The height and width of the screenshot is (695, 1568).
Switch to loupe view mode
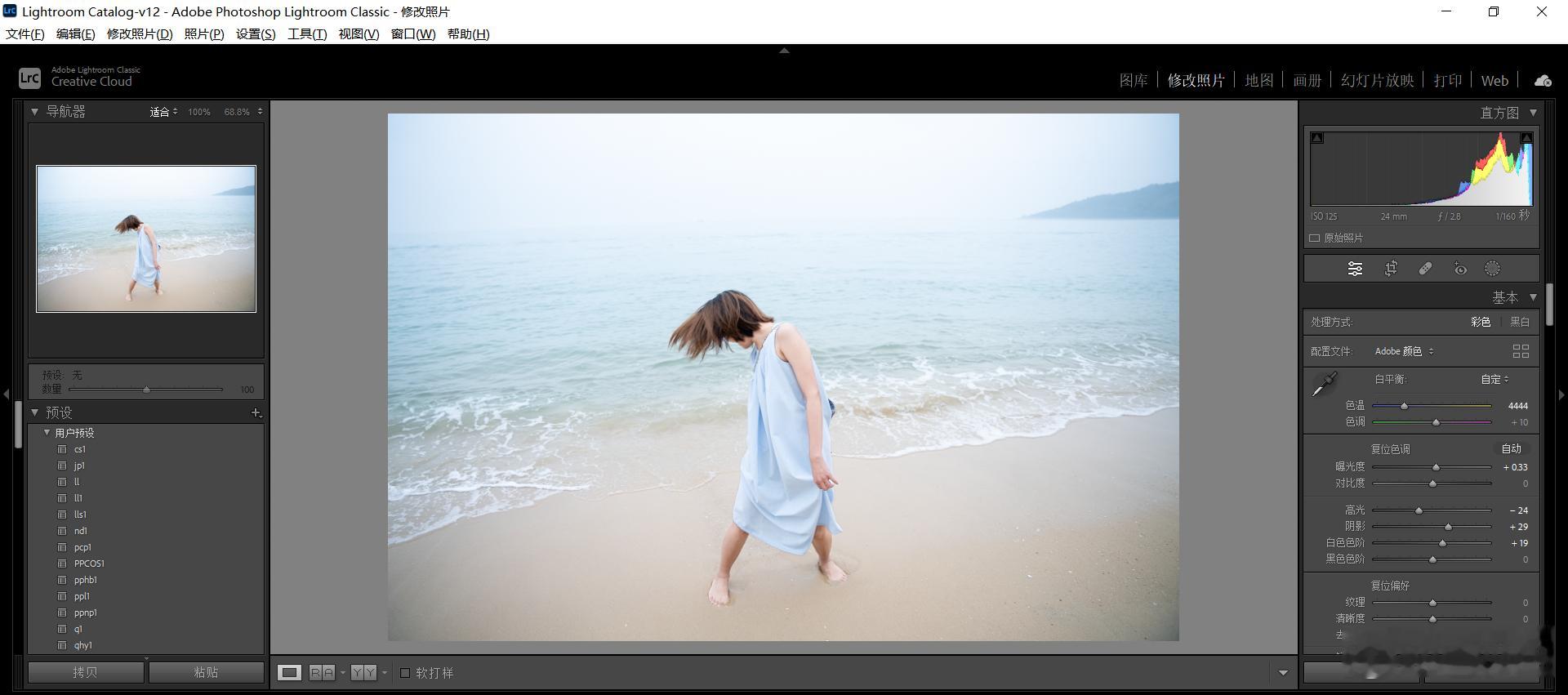pyautogui.click(x=289, y=672)
